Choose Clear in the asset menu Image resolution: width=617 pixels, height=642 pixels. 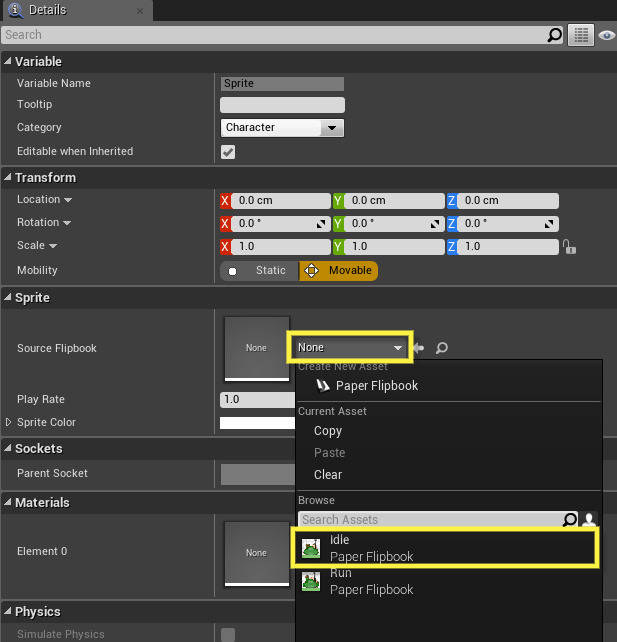[328, 475]
